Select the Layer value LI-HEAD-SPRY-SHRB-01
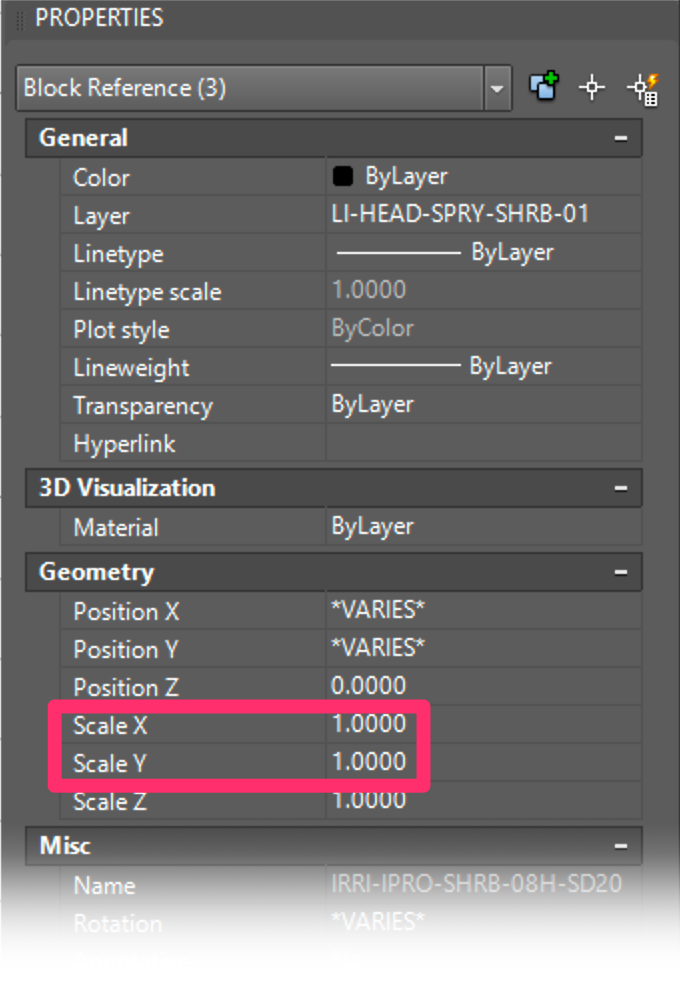Image resolution: width=680 pixels, height=986 pixels. pos(460,214)
